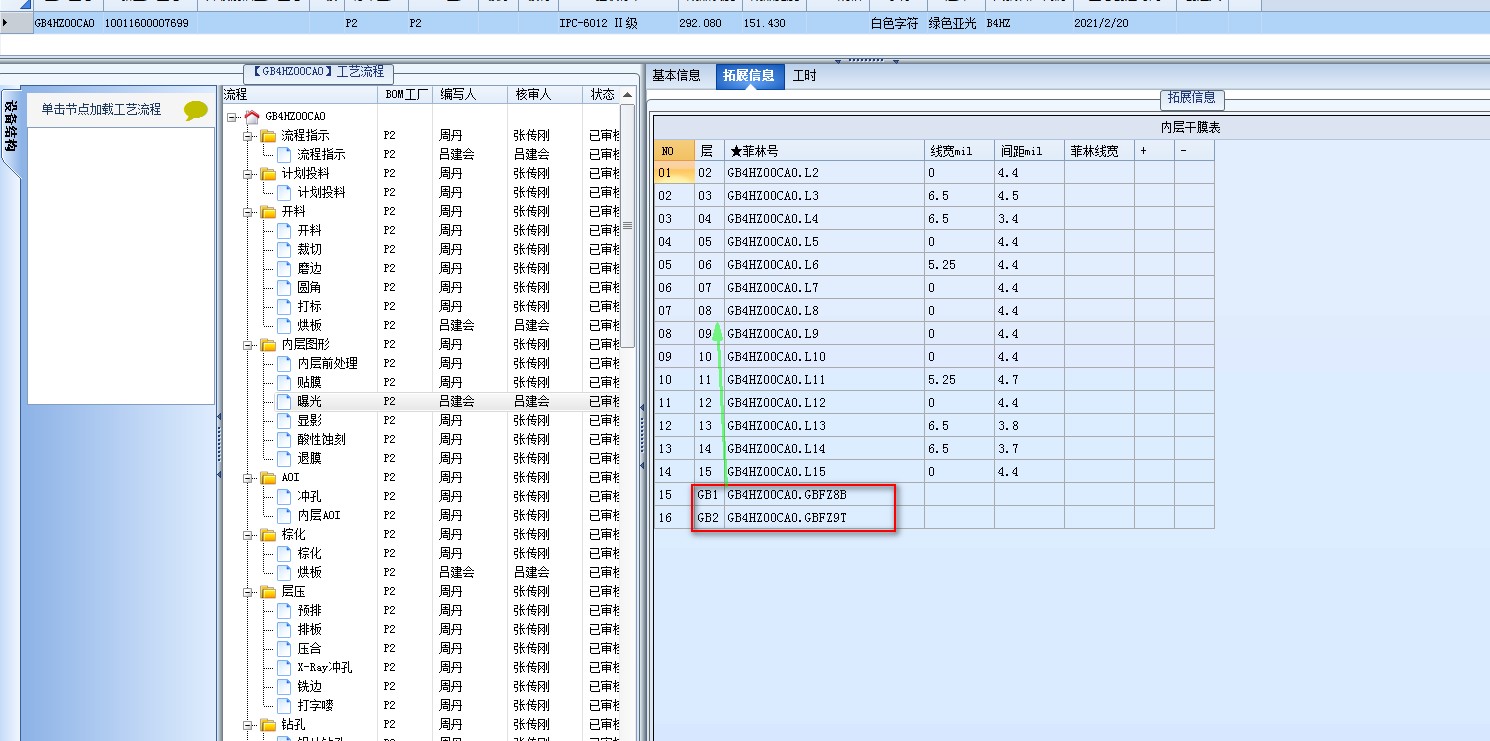The height and width of the screenshot is (741, 1490).
Task: Collapse the AOI folder node
Action: (248, 478)
